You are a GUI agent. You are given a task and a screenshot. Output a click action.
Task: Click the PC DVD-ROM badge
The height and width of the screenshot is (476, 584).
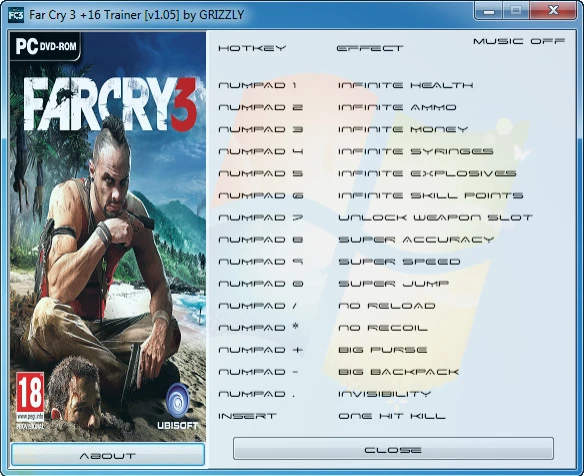[x=45, y=46]
